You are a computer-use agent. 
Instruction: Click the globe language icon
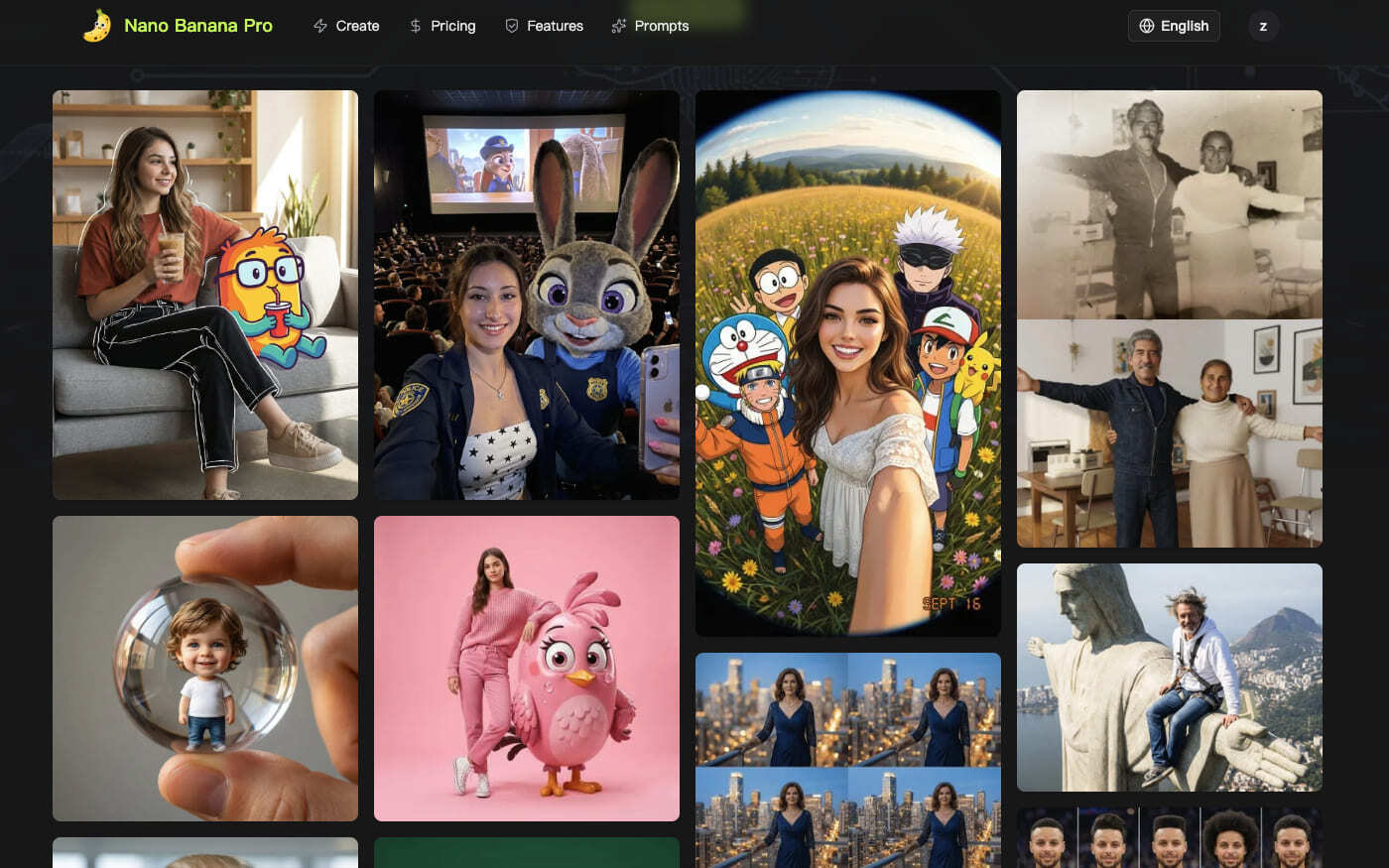[1147, 26]
